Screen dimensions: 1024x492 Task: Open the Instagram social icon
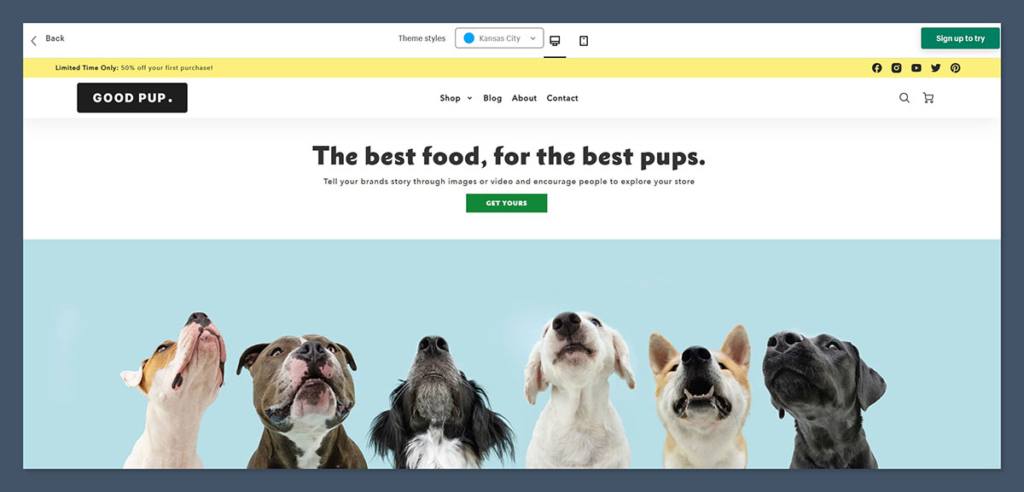[897, 68]
